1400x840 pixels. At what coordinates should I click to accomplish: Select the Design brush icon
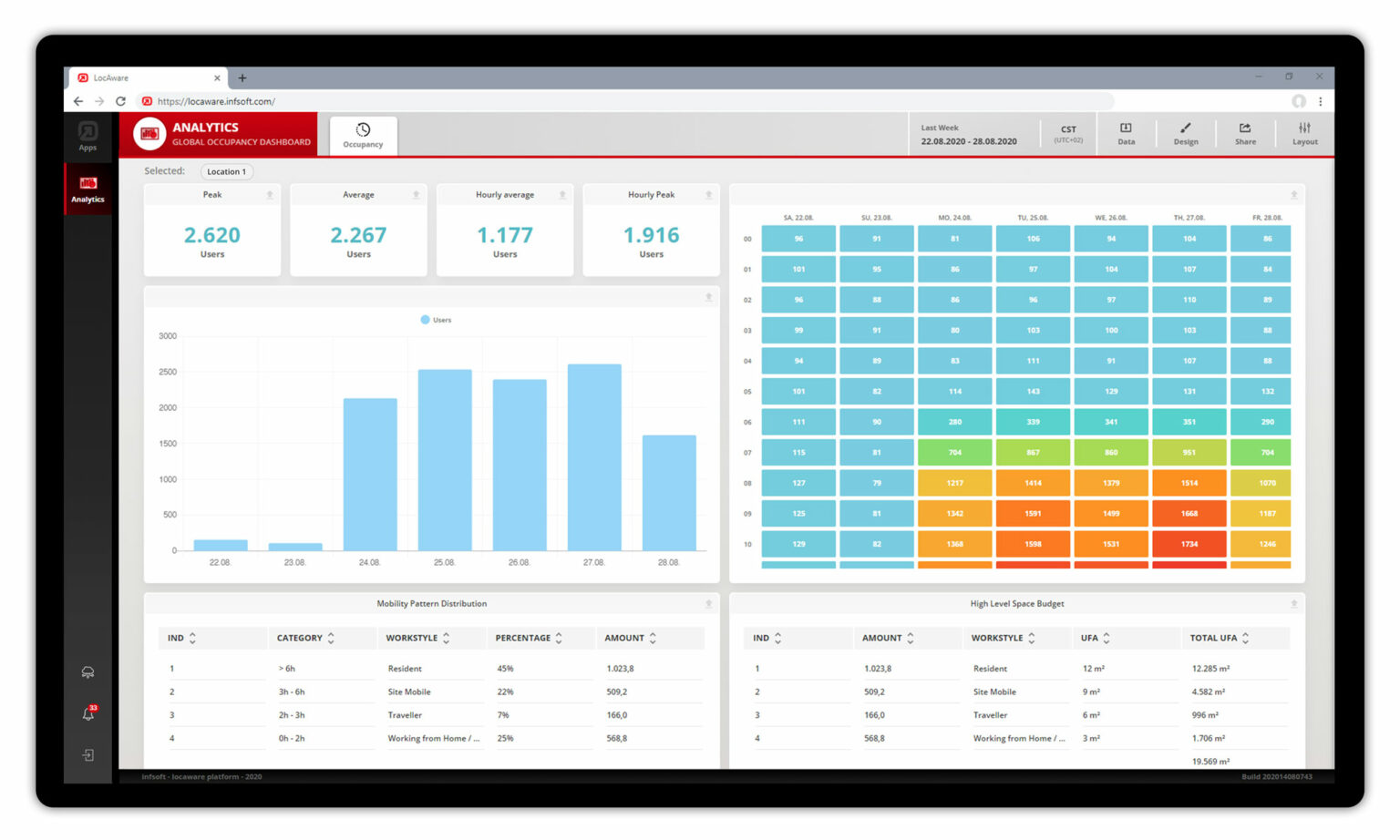point(1186,134)
